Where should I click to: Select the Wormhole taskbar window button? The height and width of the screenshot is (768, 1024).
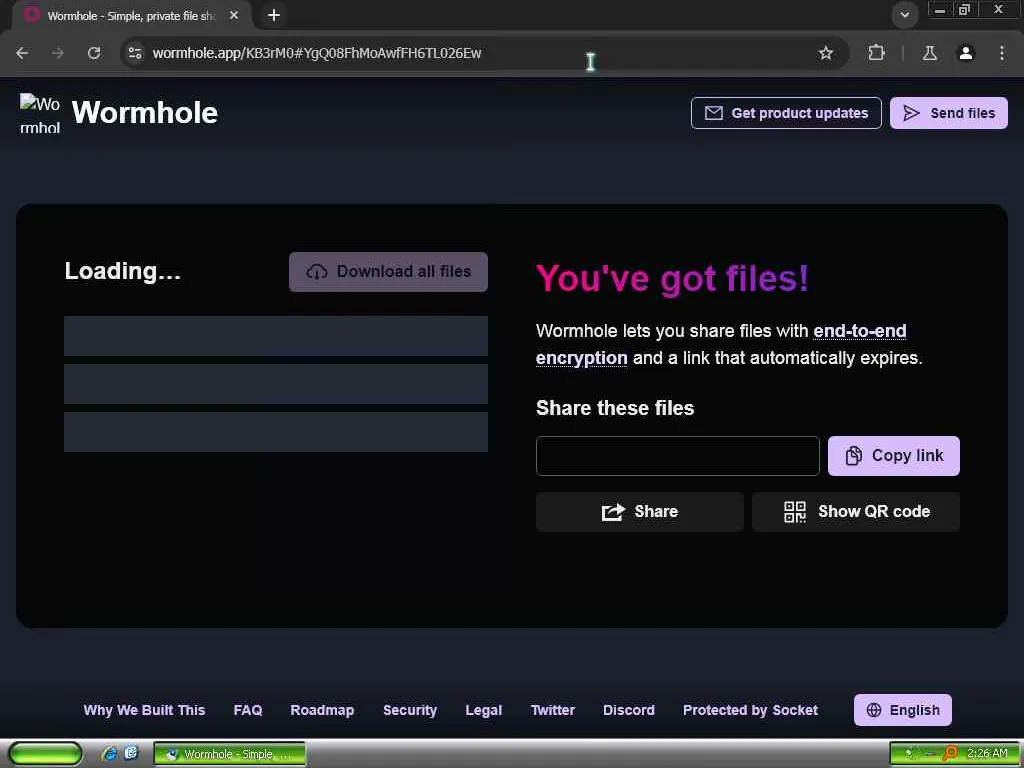pyautogui.click(x=230, y=754)
